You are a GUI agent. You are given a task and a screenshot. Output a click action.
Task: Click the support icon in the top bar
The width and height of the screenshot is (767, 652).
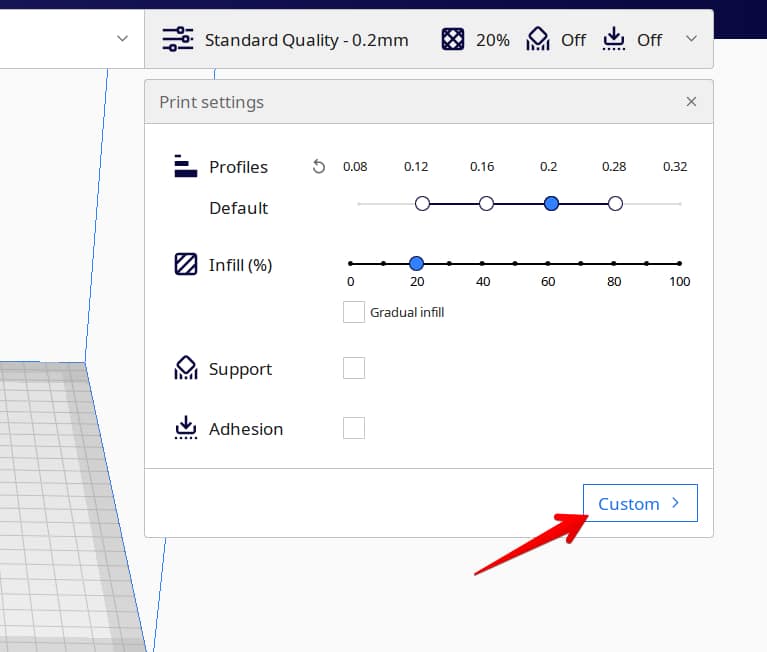tap(538, 39)
